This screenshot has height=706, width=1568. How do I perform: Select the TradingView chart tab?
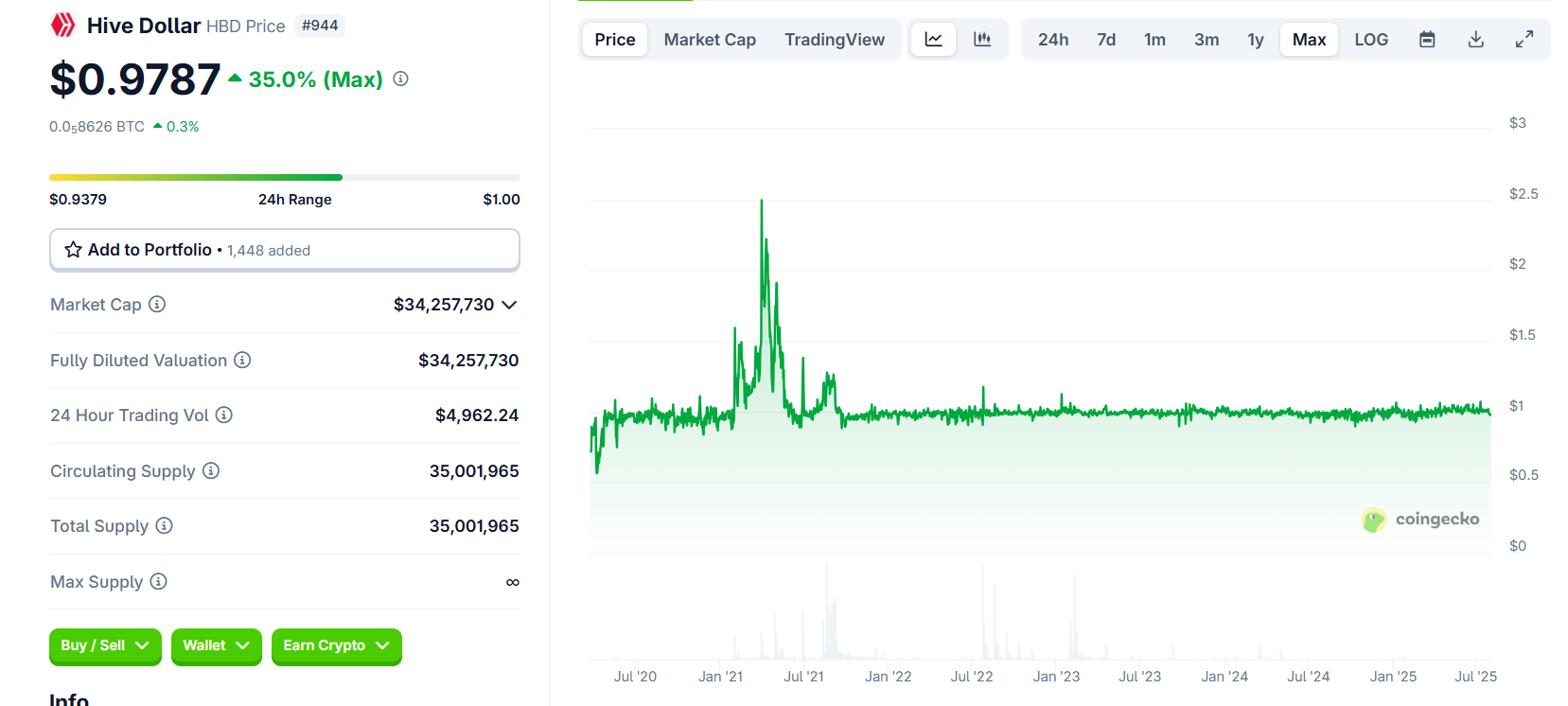click(835, 40)
